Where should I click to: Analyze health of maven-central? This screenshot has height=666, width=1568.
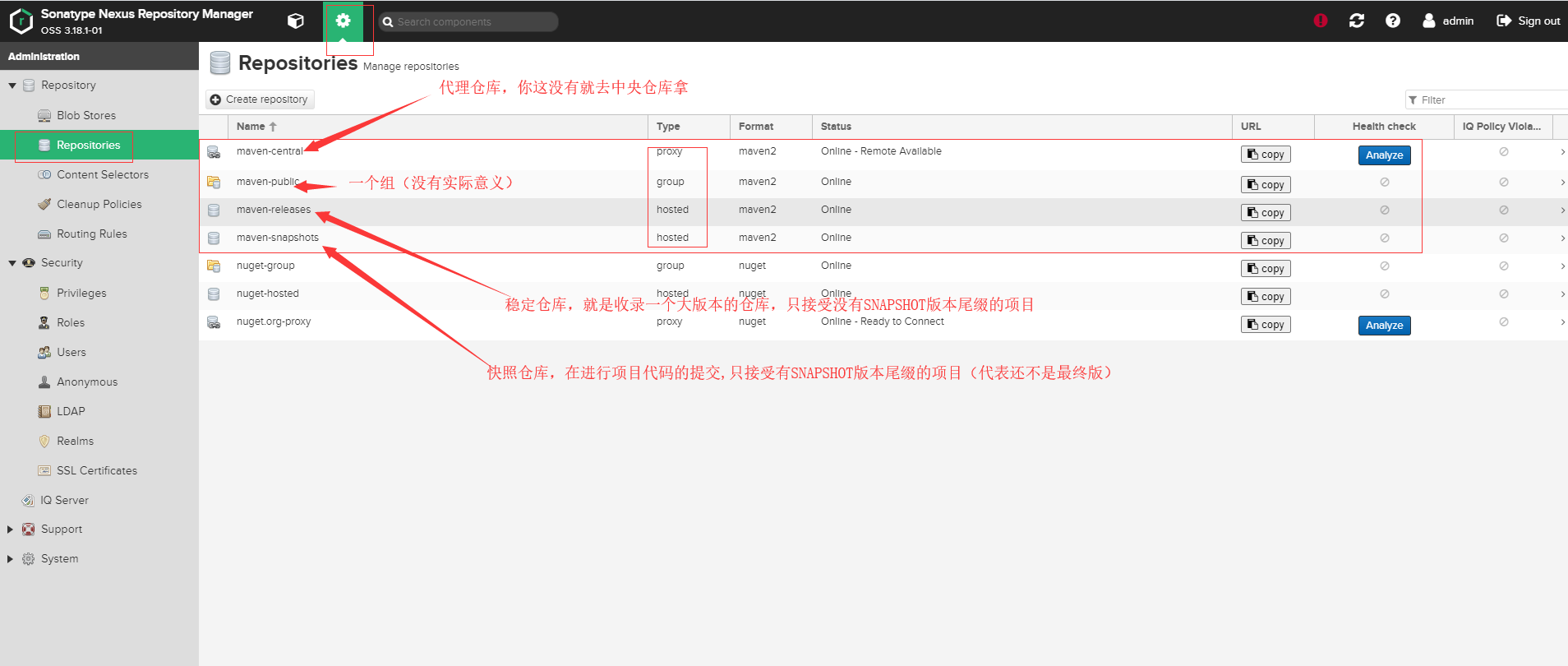pos(1385,155)
